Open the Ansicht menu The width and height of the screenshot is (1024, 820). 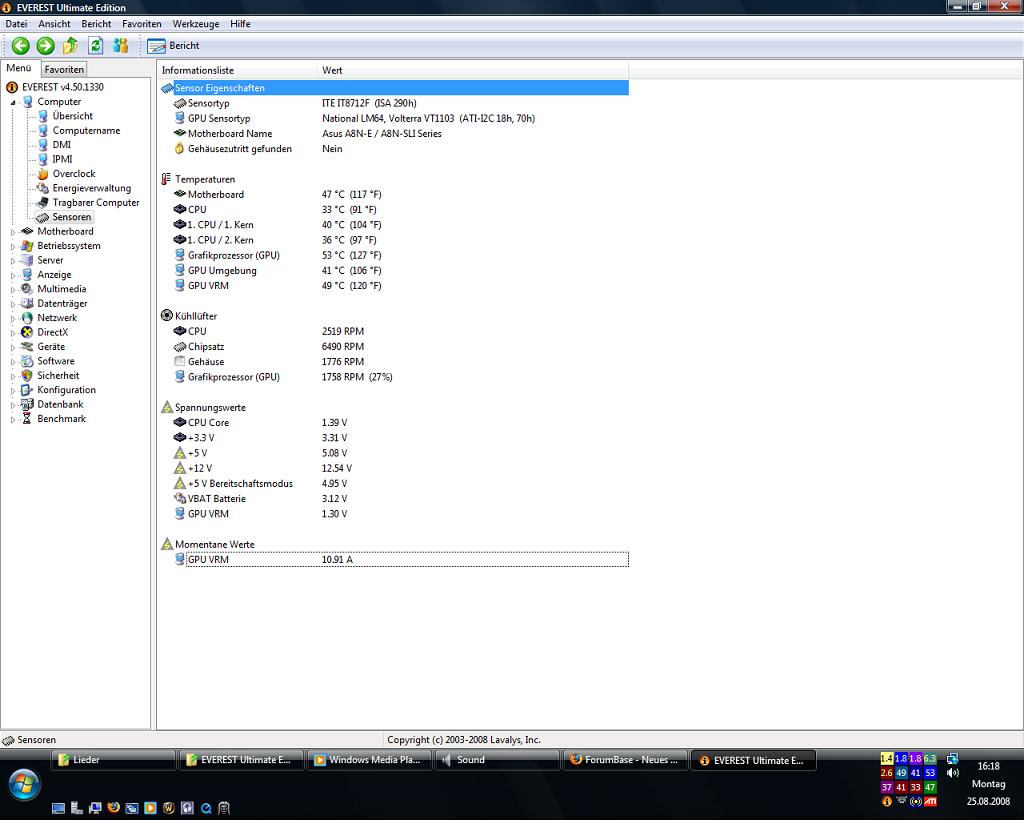tap(54, 24)
